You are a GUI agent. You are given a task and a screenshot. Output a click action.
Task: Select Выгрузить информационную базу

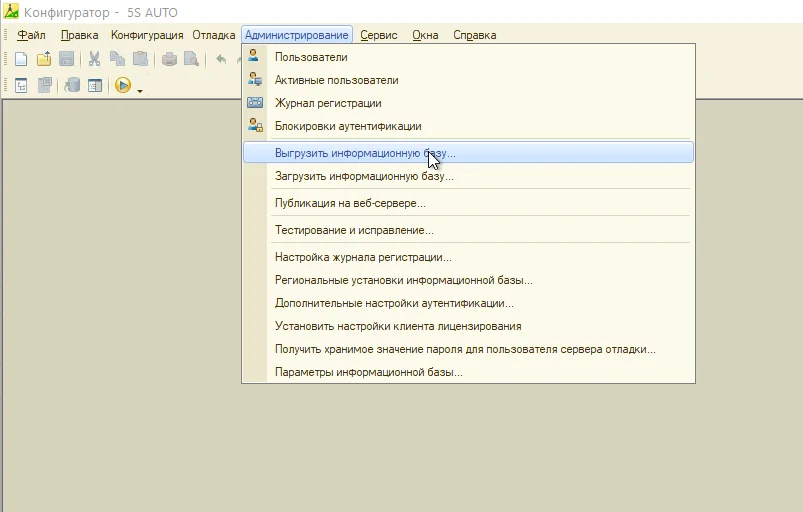364,153
